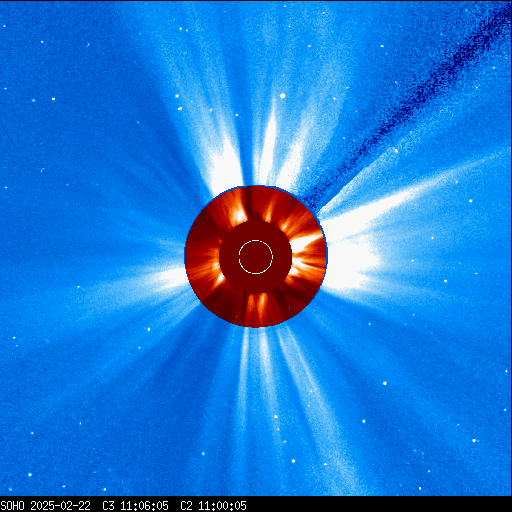Click the white solar disk circle outline
This screenshot has width=512, height=512.
pyautogui.click(x=256, y=257)
